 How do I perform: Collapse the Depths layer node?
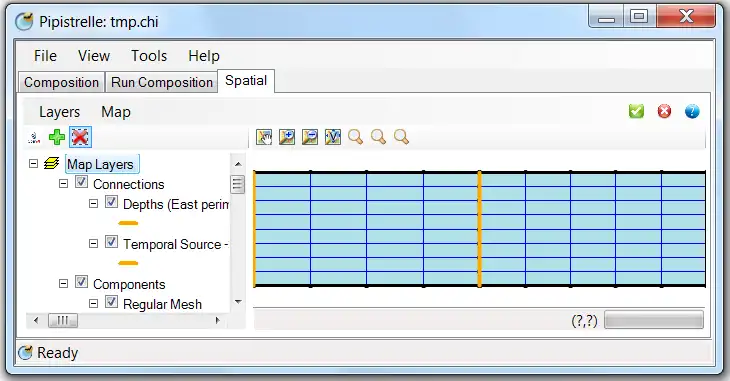point(93,204)
